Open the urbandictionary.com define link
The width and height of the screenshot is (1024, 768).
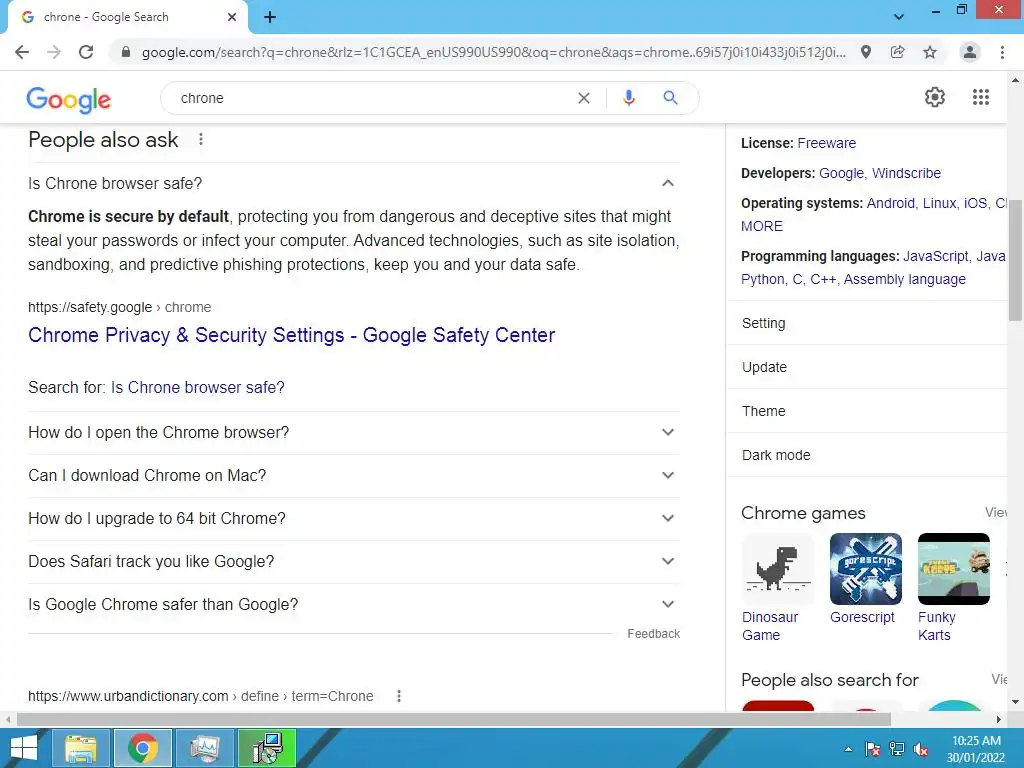[200, 696]
